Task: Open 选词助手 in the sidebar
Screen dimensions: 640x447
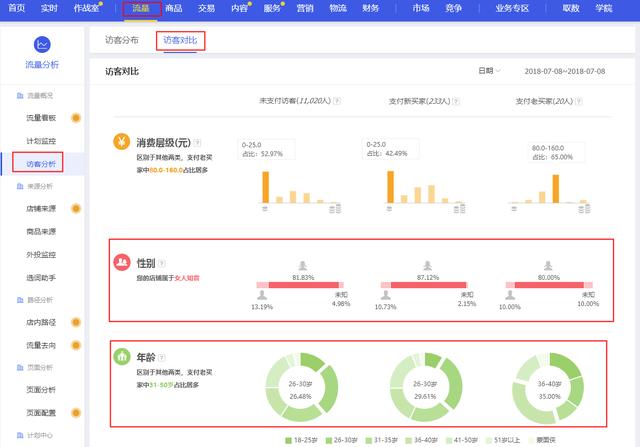Action: point(41,278)
